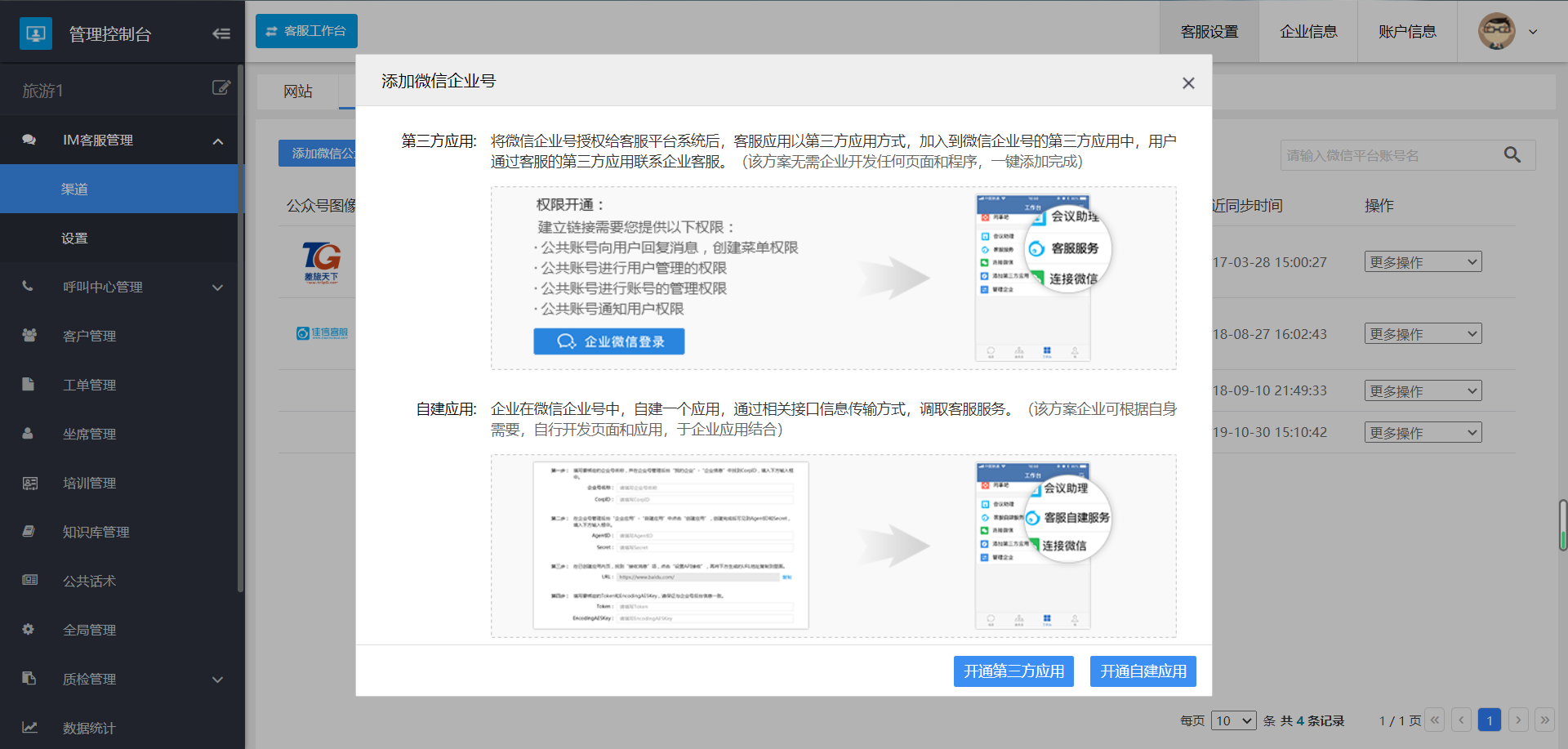
Task: Click the search magnifier icon
Action: pos(1512,155)
